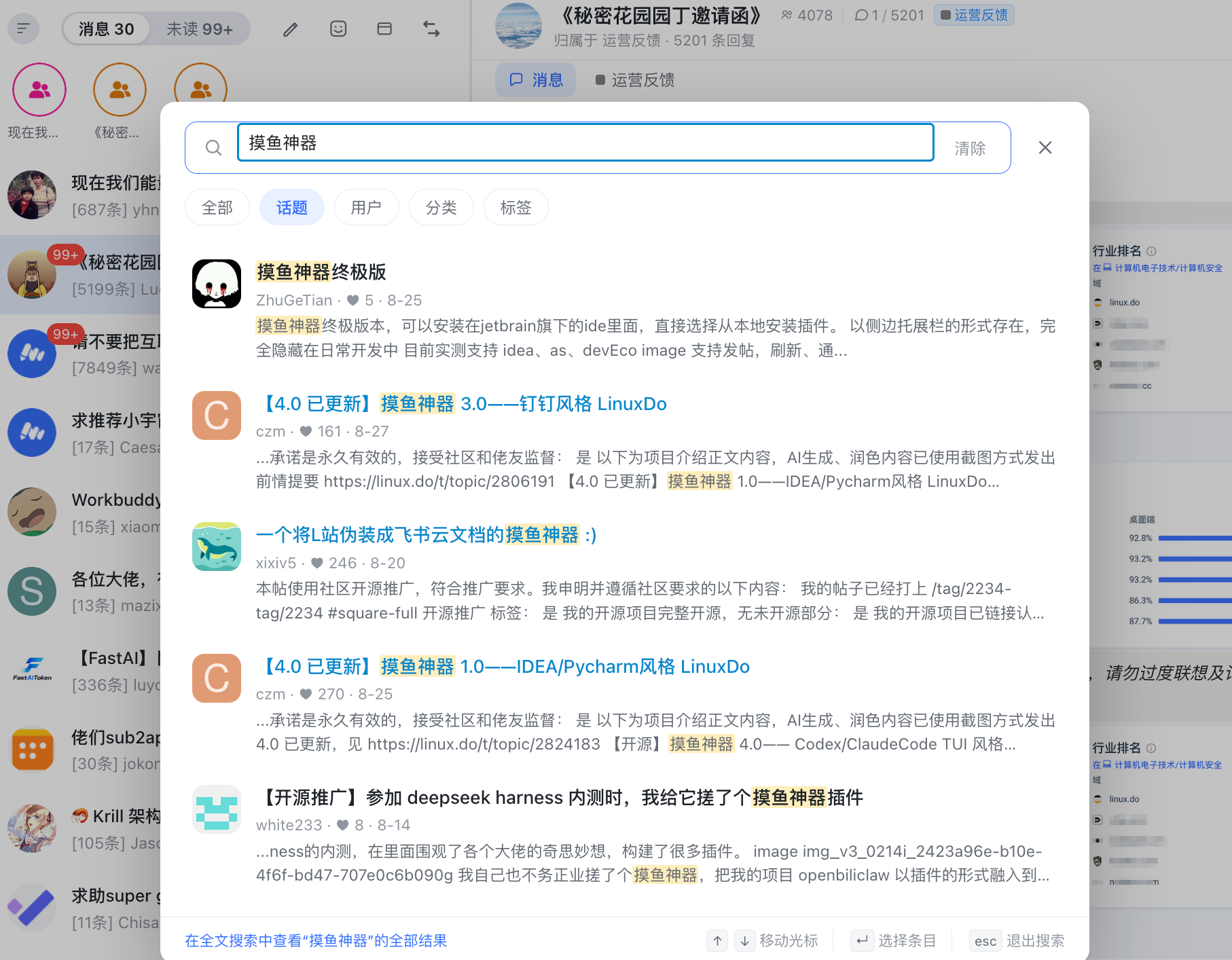Click the 消息 tab in topic header

point(536,80)
